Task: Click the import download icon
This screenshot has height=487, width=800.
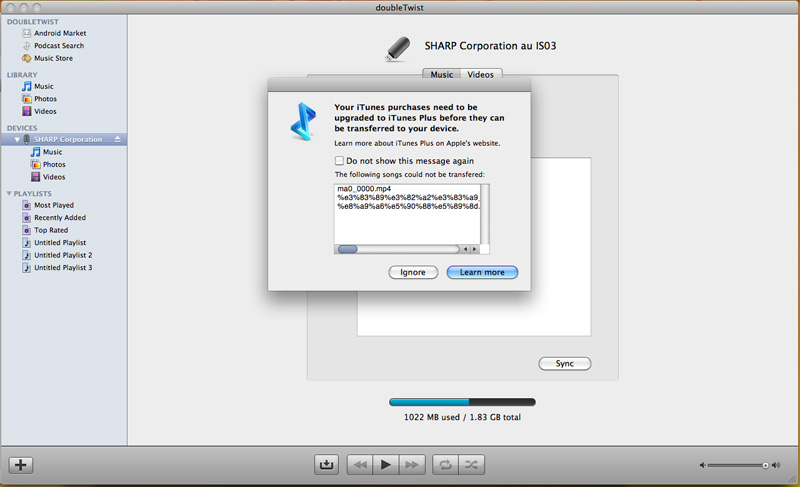Action: click(326, 465)
